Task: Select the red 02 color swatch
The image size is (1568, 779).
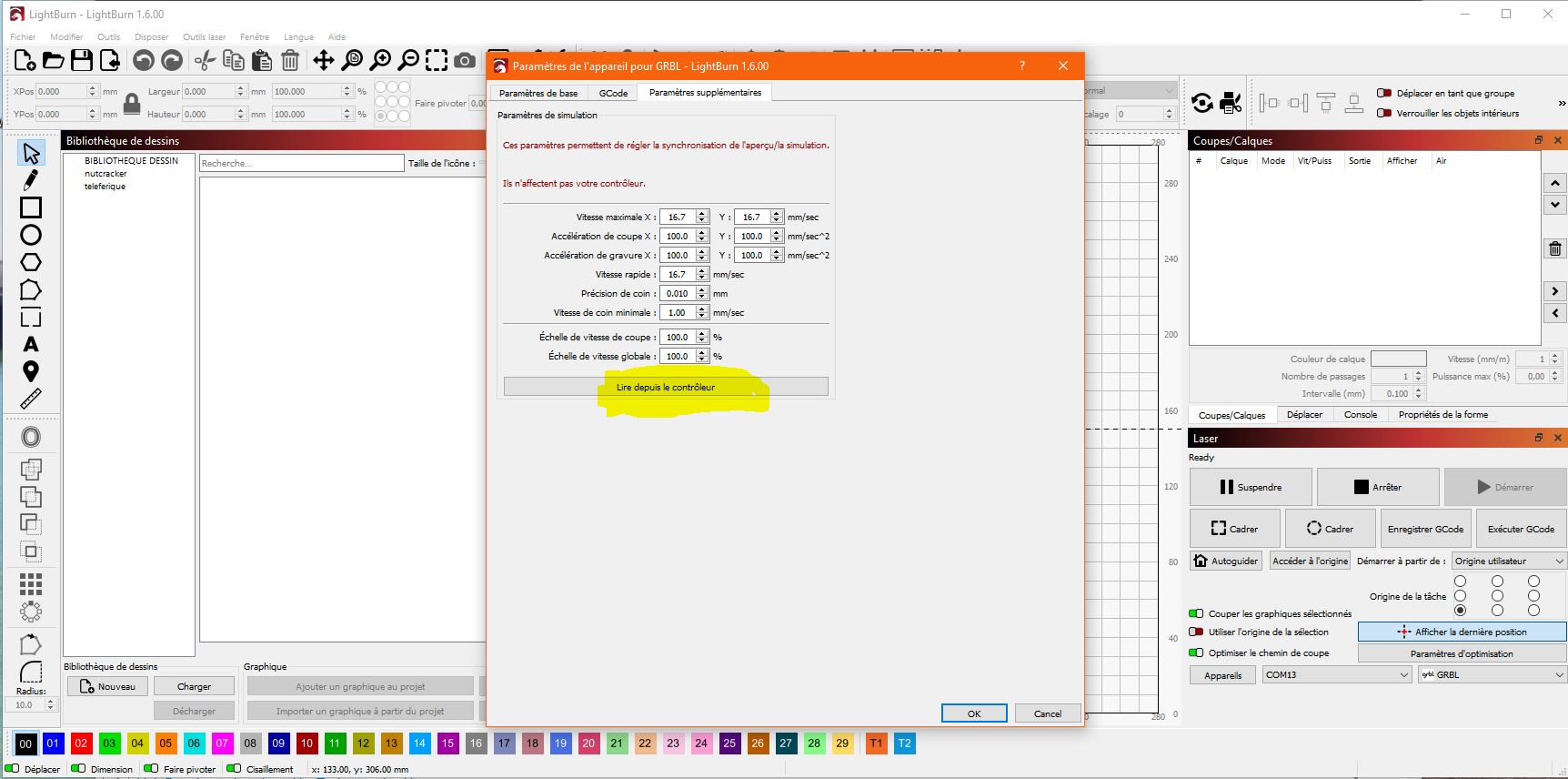Action: (x=81, y=744)
